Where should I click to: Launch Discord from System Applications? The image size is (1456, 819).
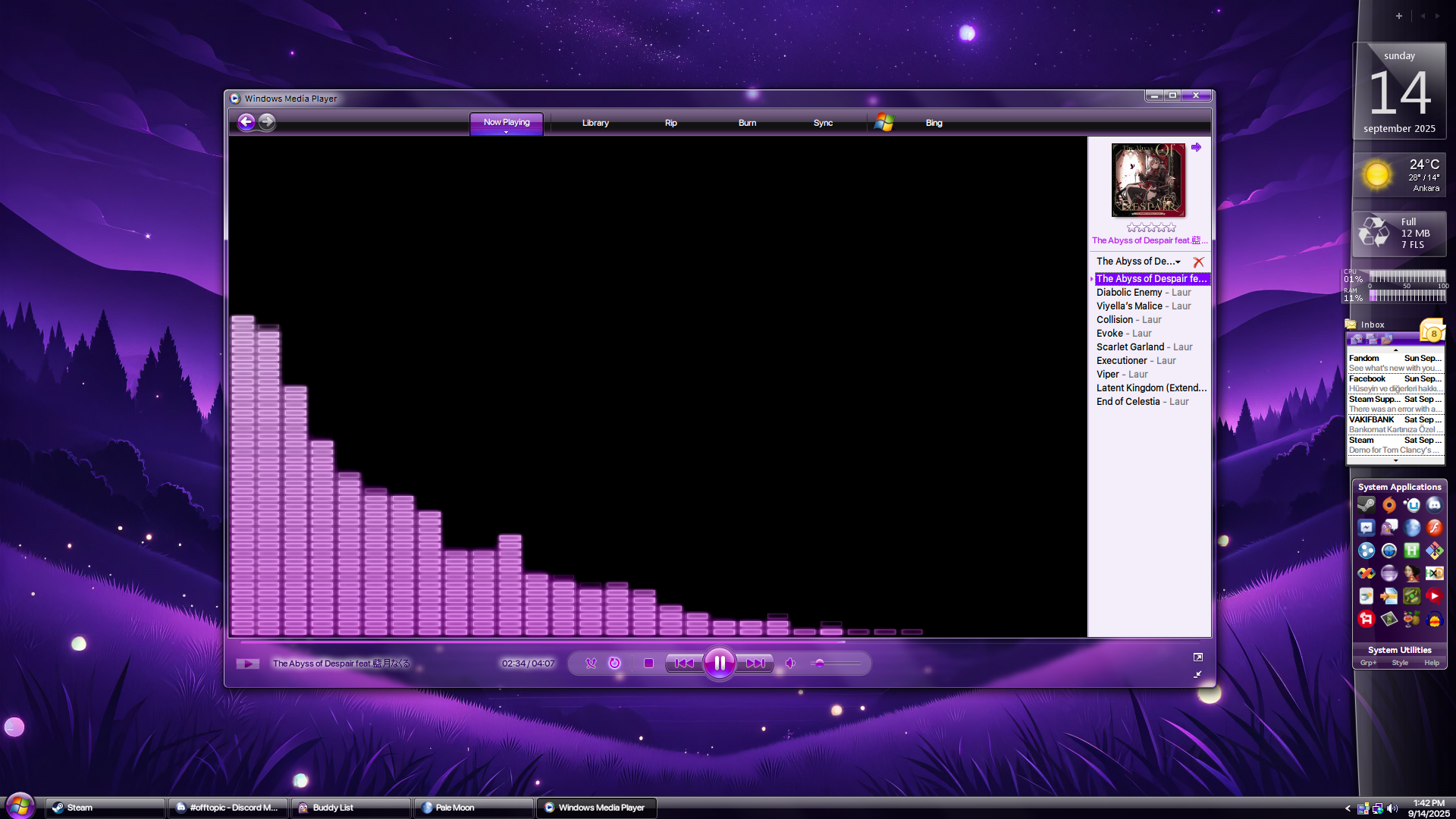click(1434, 505)
